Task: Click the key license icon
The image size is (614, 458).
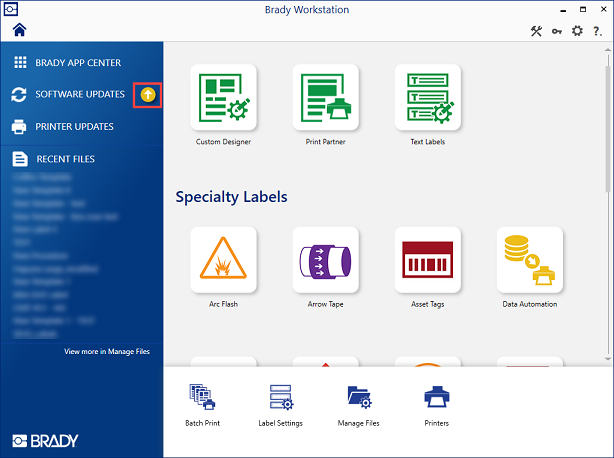Action: tap(556, 31)
